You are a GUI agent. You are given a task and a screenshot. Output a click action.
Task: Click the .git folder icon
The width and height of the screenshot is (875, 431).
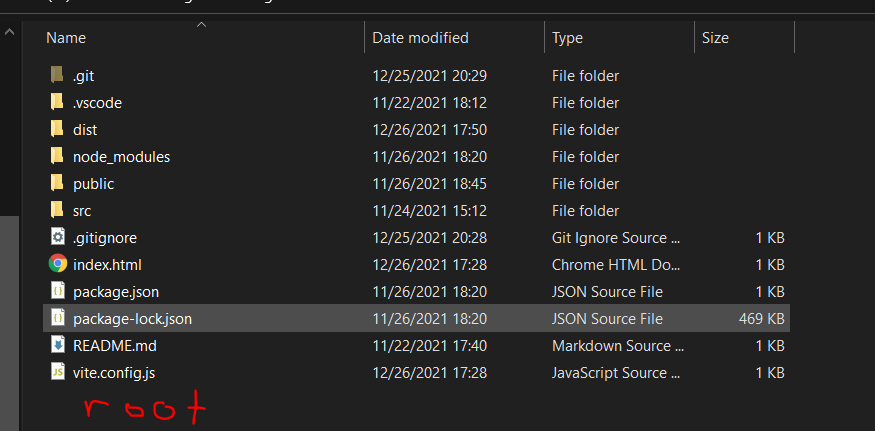pos(57,75)
